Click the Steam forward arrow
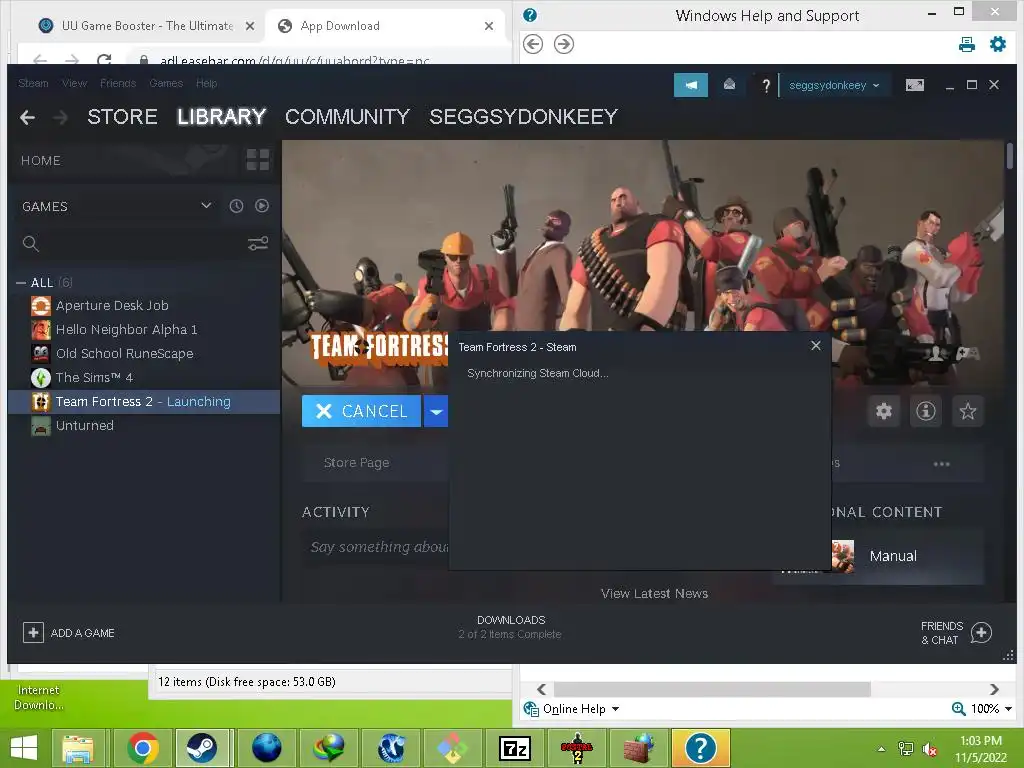1024x768 pixels. pos(60,118)
